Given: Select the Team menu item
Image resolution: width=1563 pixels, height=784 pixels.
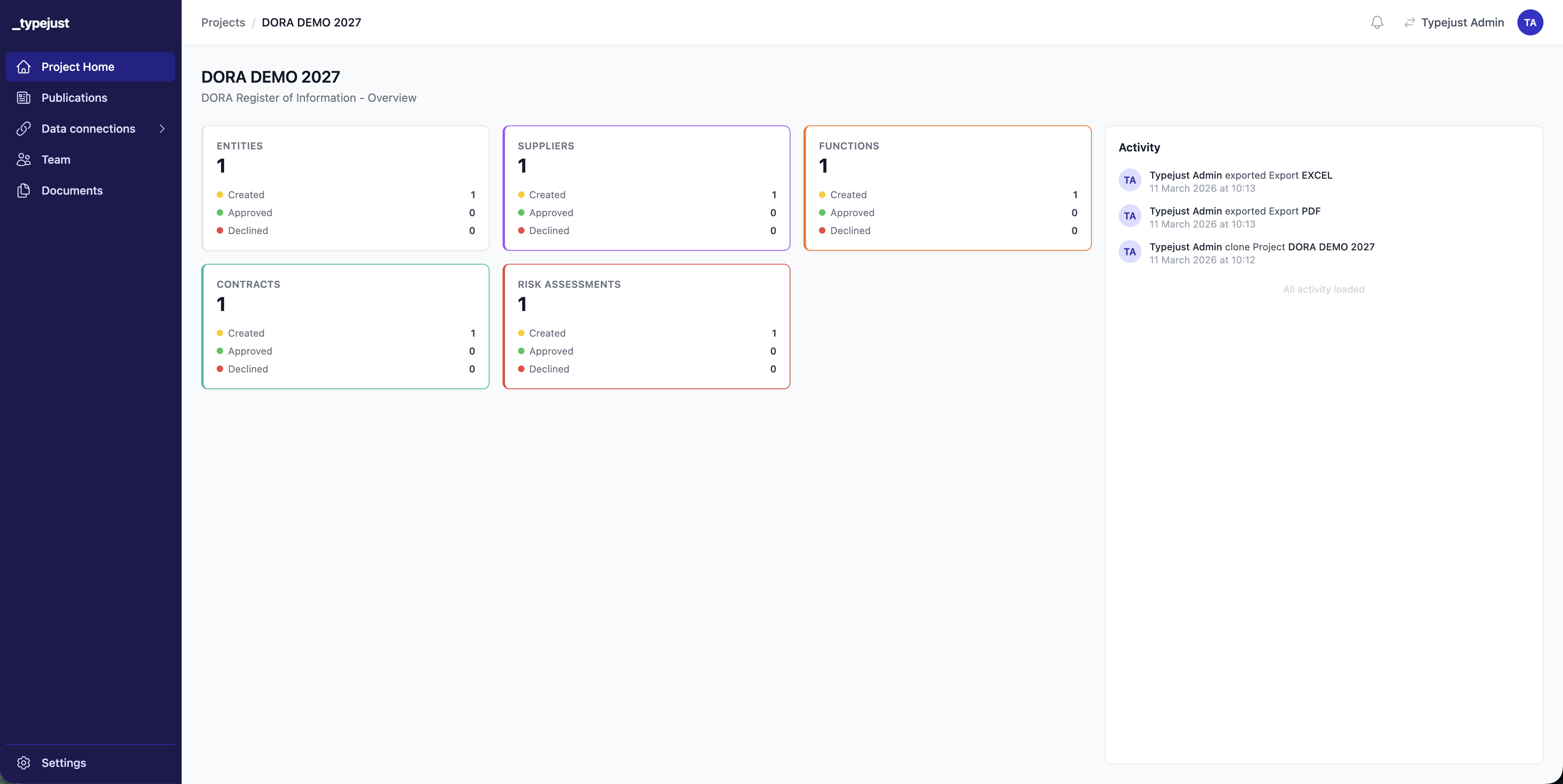Looking at the screenshot, I should point(56,160).
